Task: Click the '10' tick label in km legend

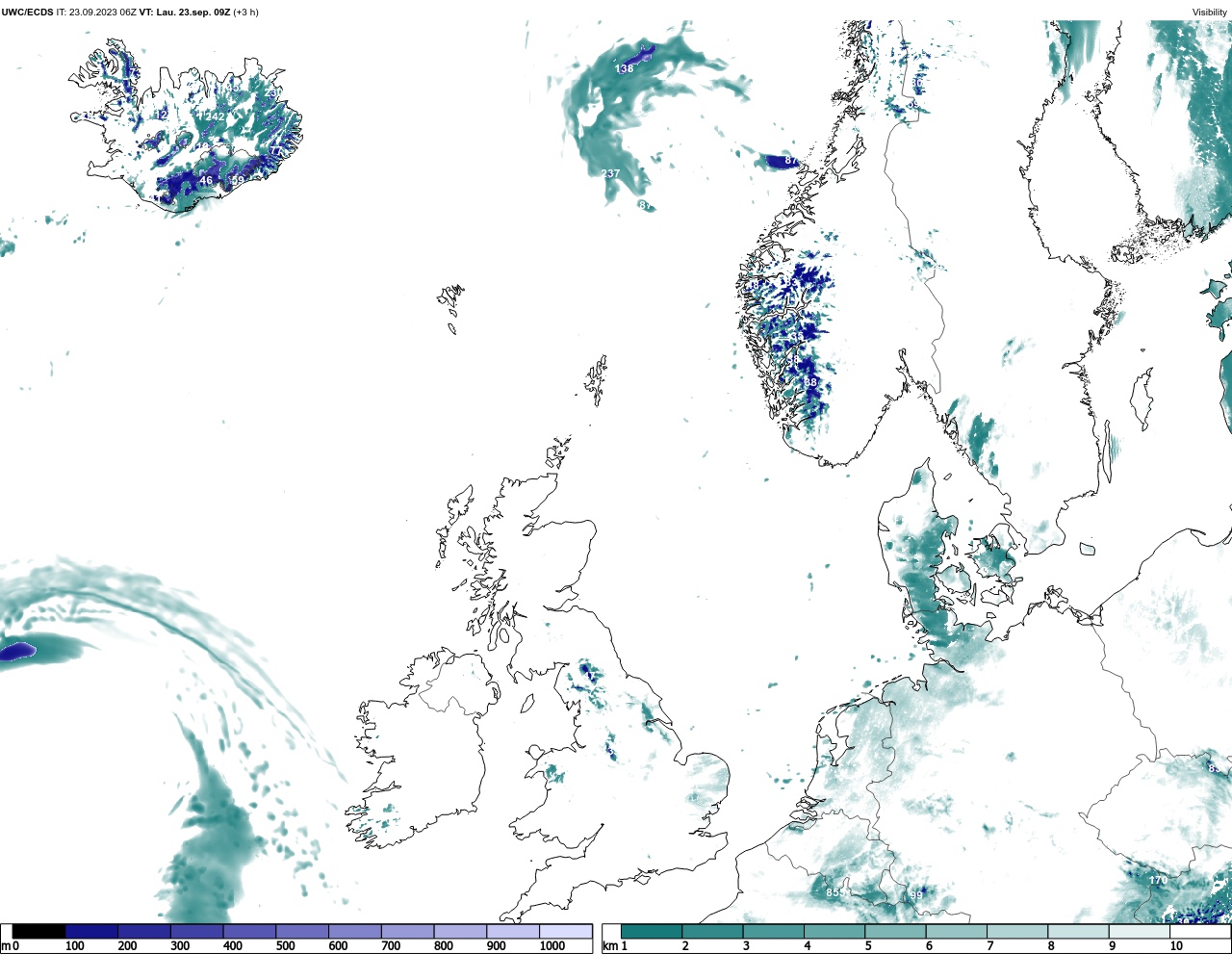Action: coord(1176,947)
